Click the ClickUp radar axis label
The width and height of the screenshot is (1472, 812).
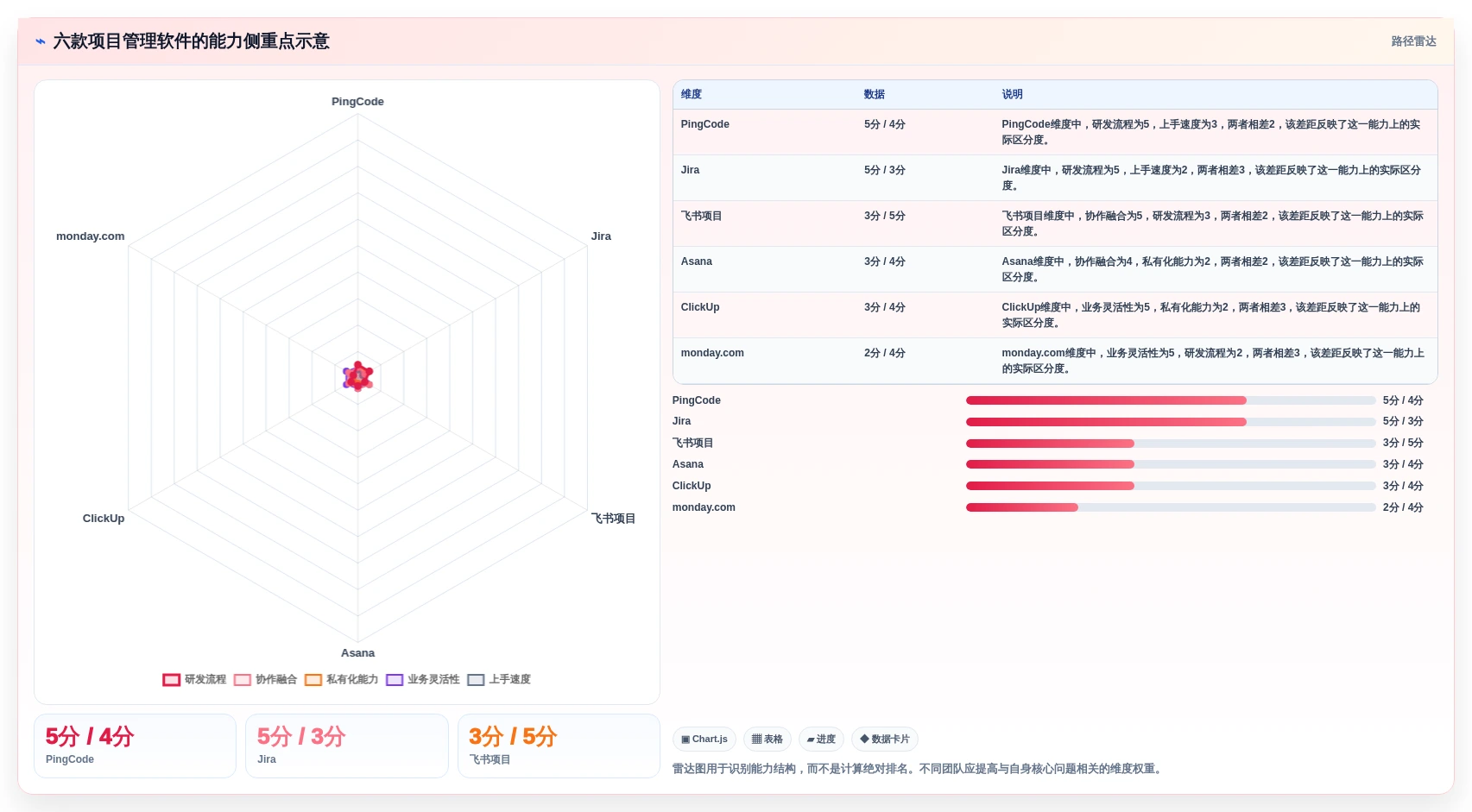pos(104,519)
